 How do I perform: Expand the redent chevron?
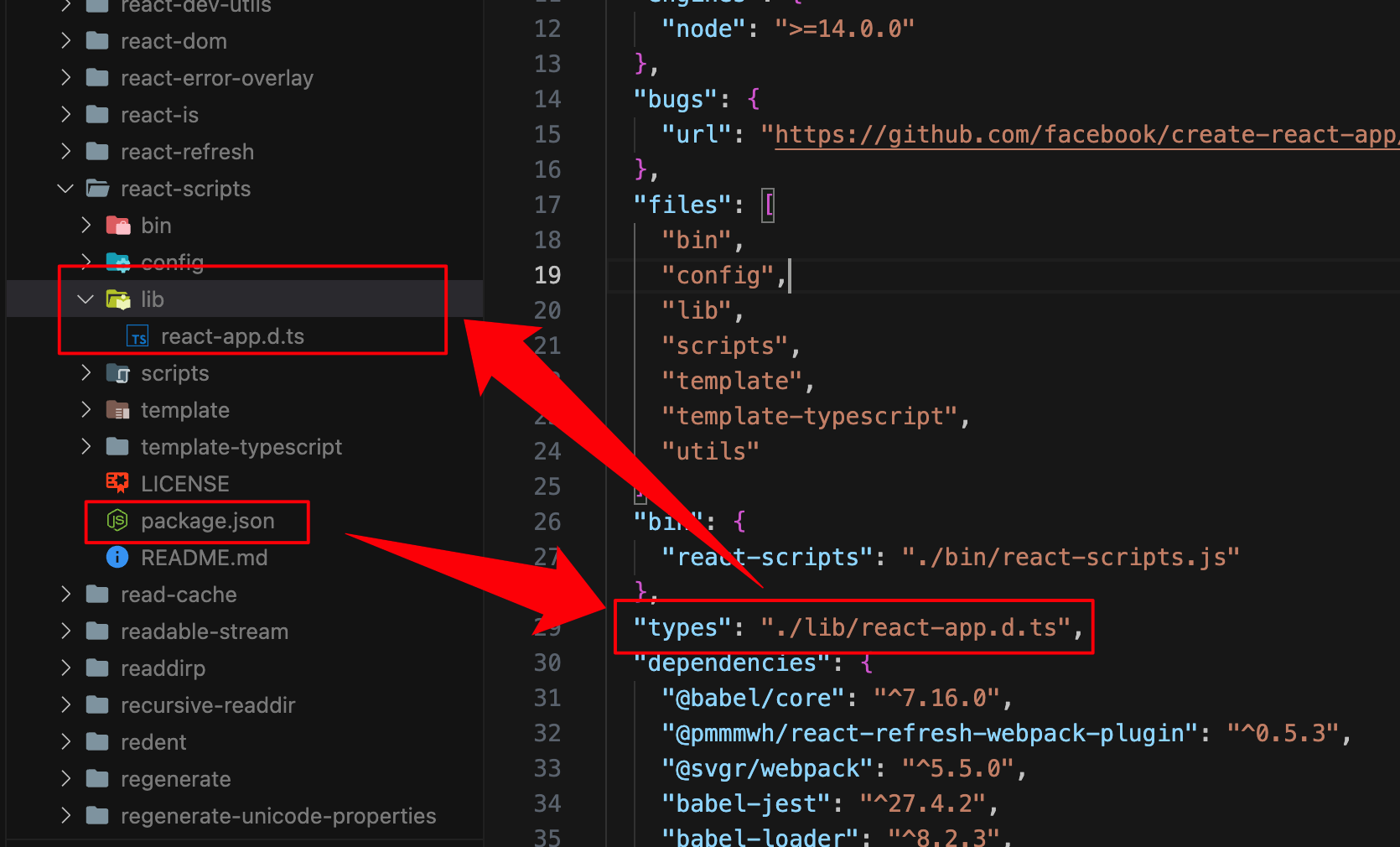65,742
